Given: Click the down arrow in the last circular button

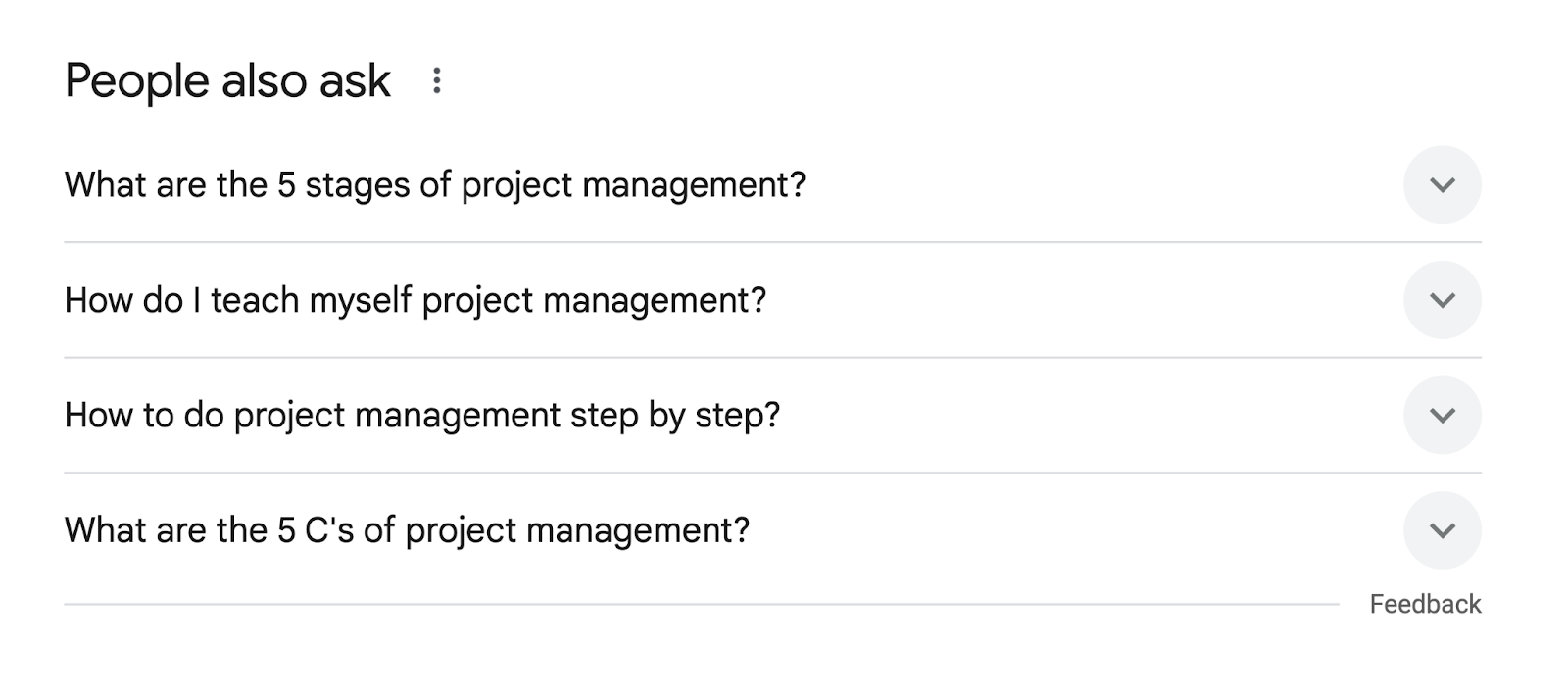Looking at the screenshot, I should pyautogui.click(x=1443, y=529).
